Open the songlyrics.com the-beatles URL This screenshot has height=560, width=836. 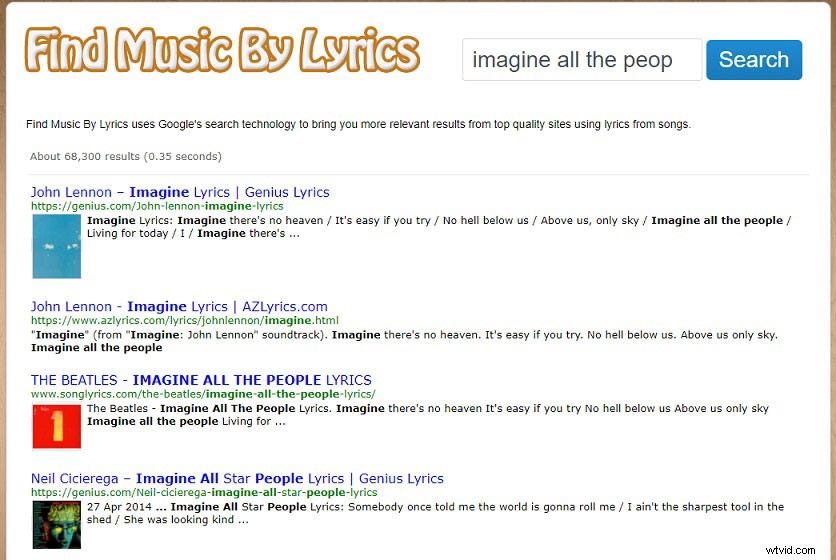(203, 394)
